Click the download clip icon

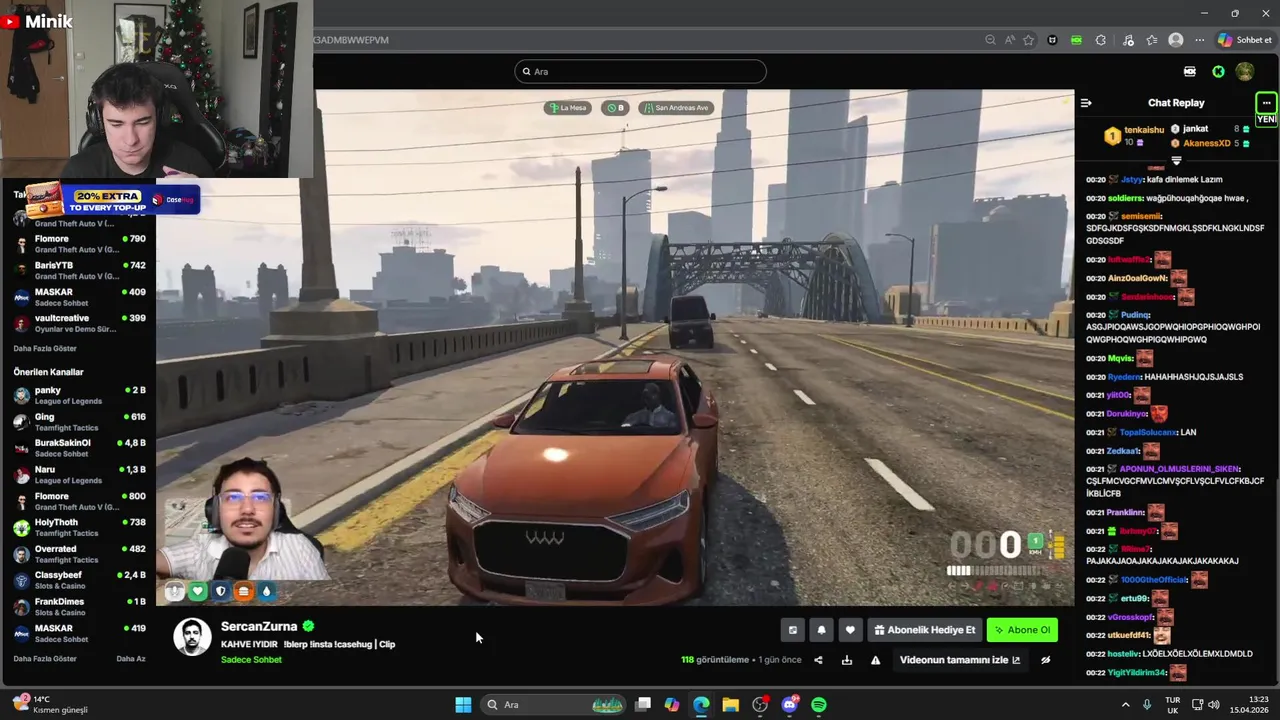(847, 660)
